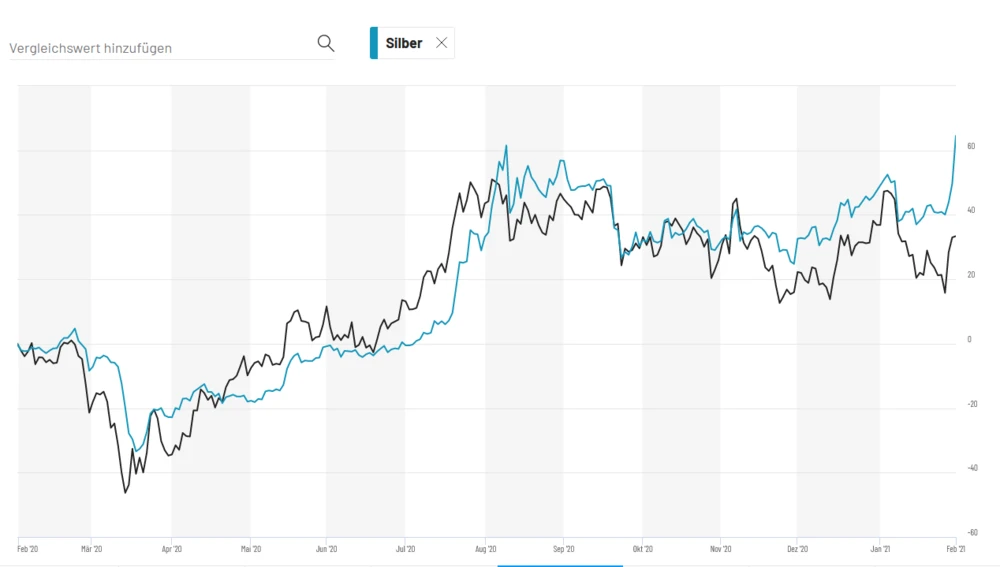This screenshot has width=1000, height=567.
Task: Click the Feb '20 x-axis label
Action: 28,548
